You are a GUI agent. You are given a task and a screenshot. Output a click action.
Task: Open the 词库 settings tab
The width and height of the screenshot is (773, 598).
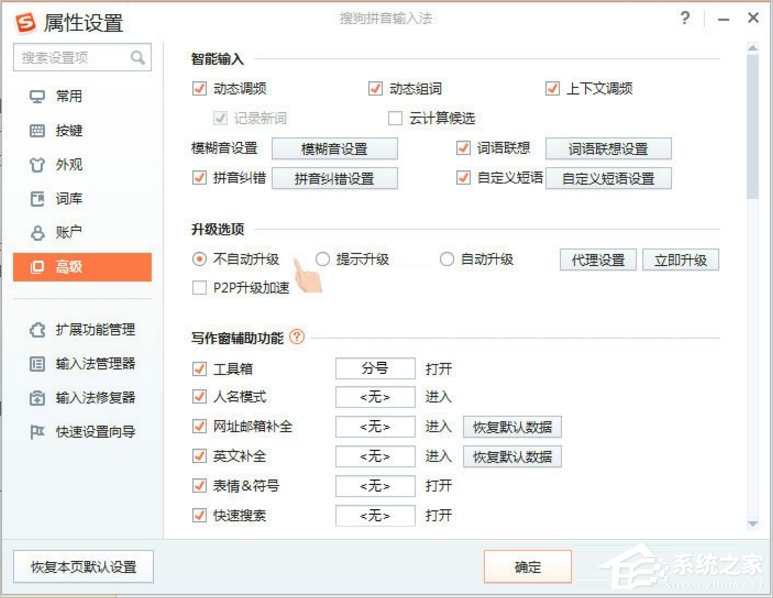click(x=82, y=199)
